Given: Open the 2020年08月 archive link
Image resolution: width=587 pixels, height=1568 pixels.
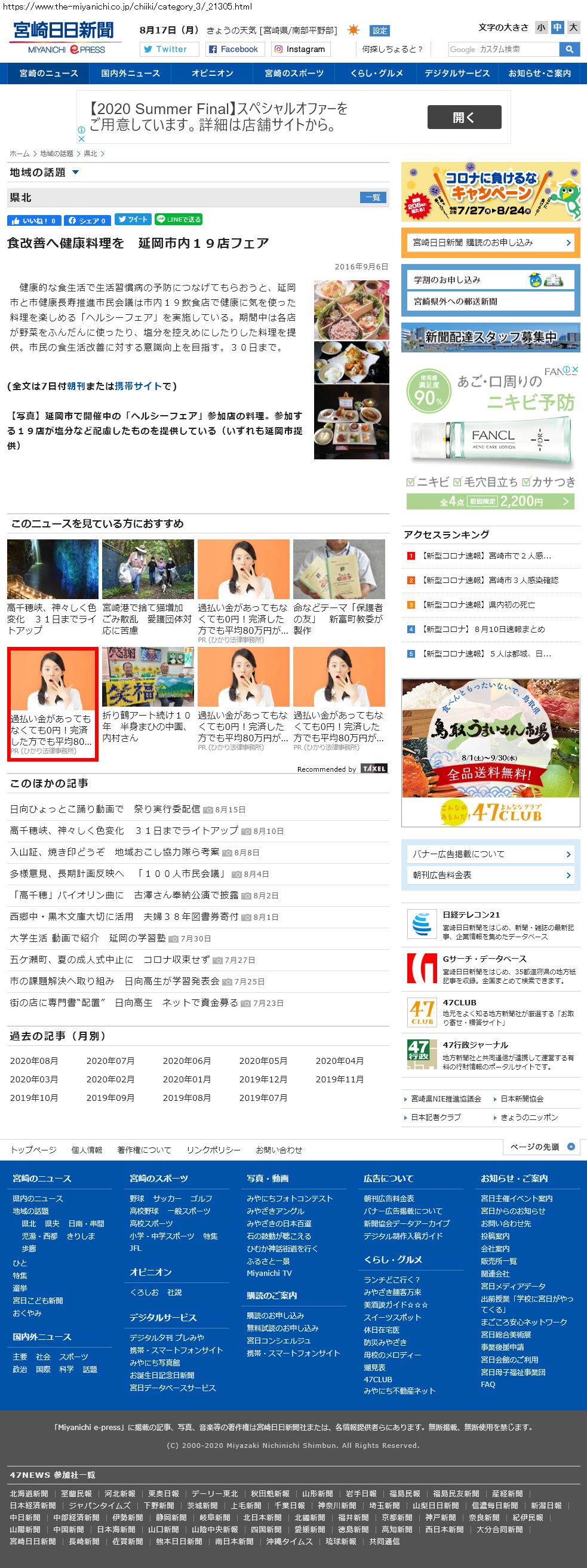Looking at the screenshot, I should 34,1061.
